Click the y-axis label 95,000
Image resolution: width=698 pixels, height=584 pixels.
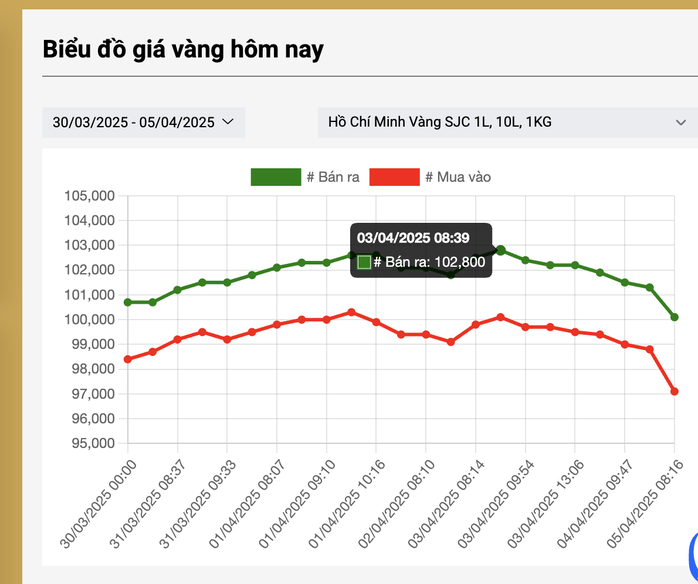coord(93,443)
